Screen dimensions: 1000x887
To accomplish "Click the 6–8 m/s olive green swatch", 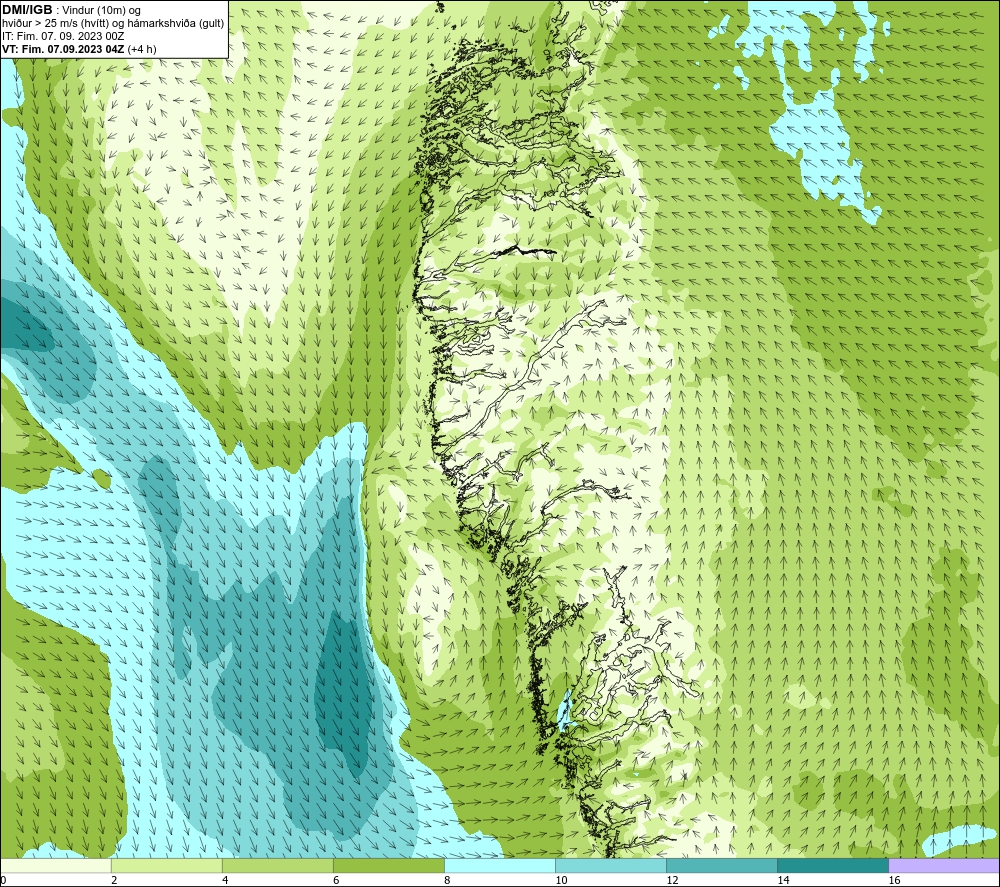I will [x=388, y=866].
